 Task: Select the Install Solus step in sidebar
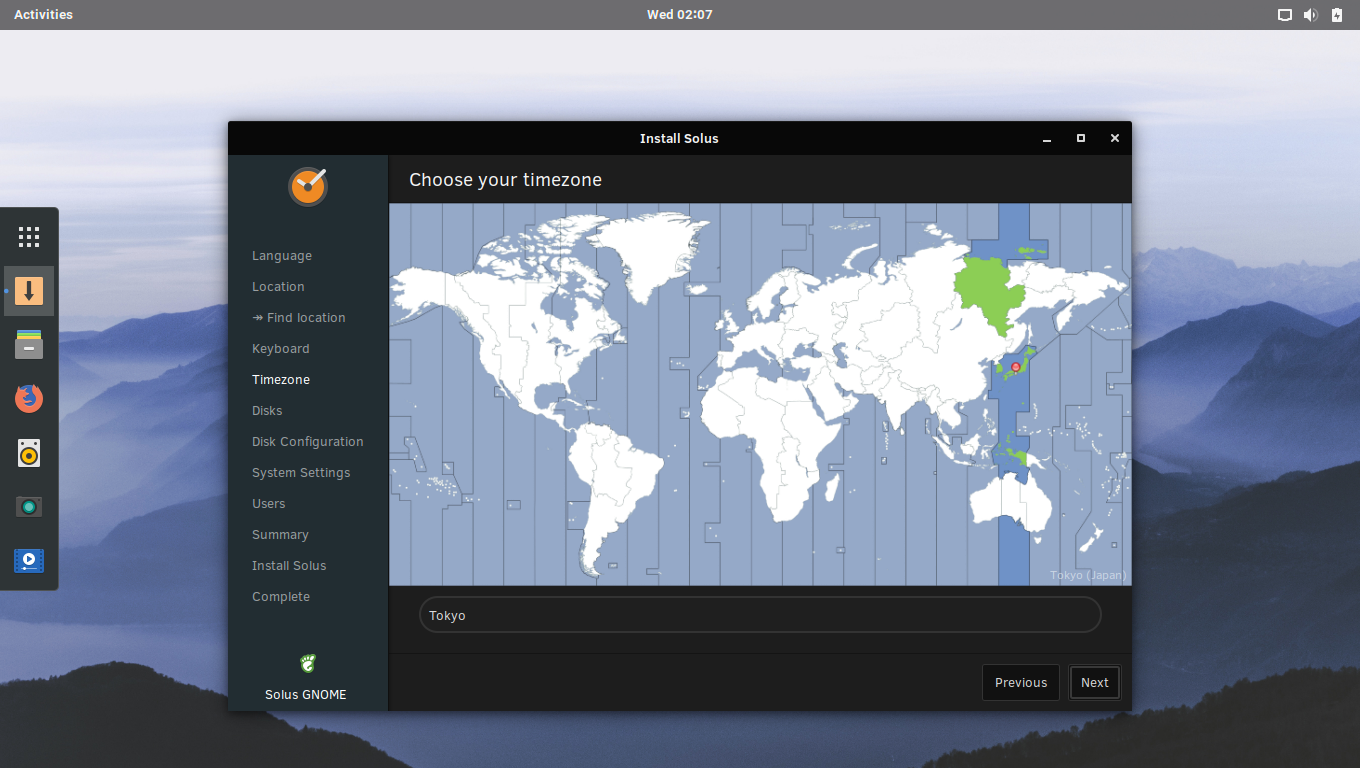pyautogui.click(x=289, y=566)
